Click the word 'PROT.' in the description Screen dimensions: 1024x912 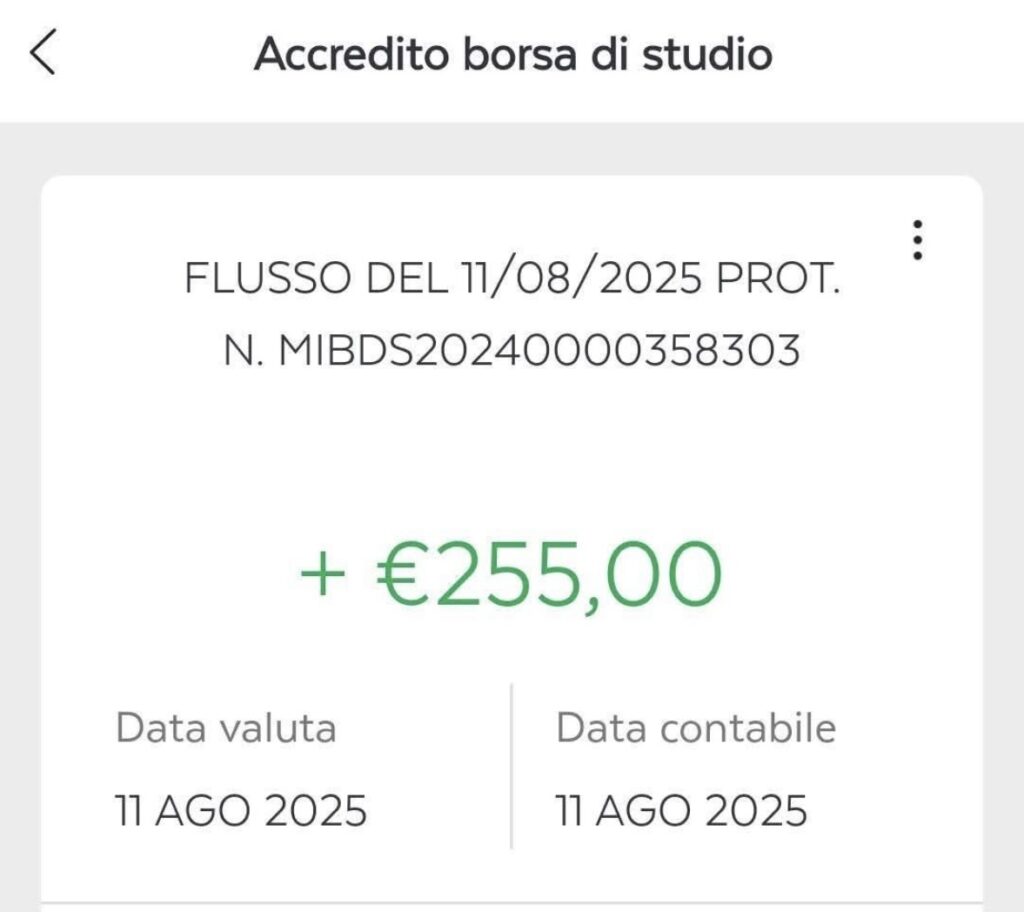pos(778,278)
